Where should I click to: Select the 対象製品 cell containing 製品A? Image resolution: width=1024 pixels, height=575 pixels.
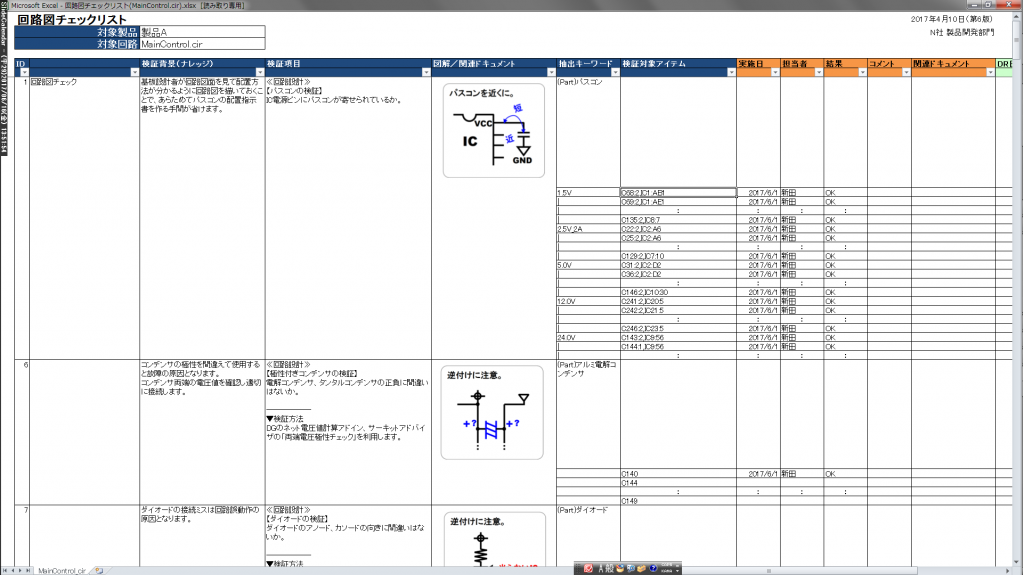(202, 32)
